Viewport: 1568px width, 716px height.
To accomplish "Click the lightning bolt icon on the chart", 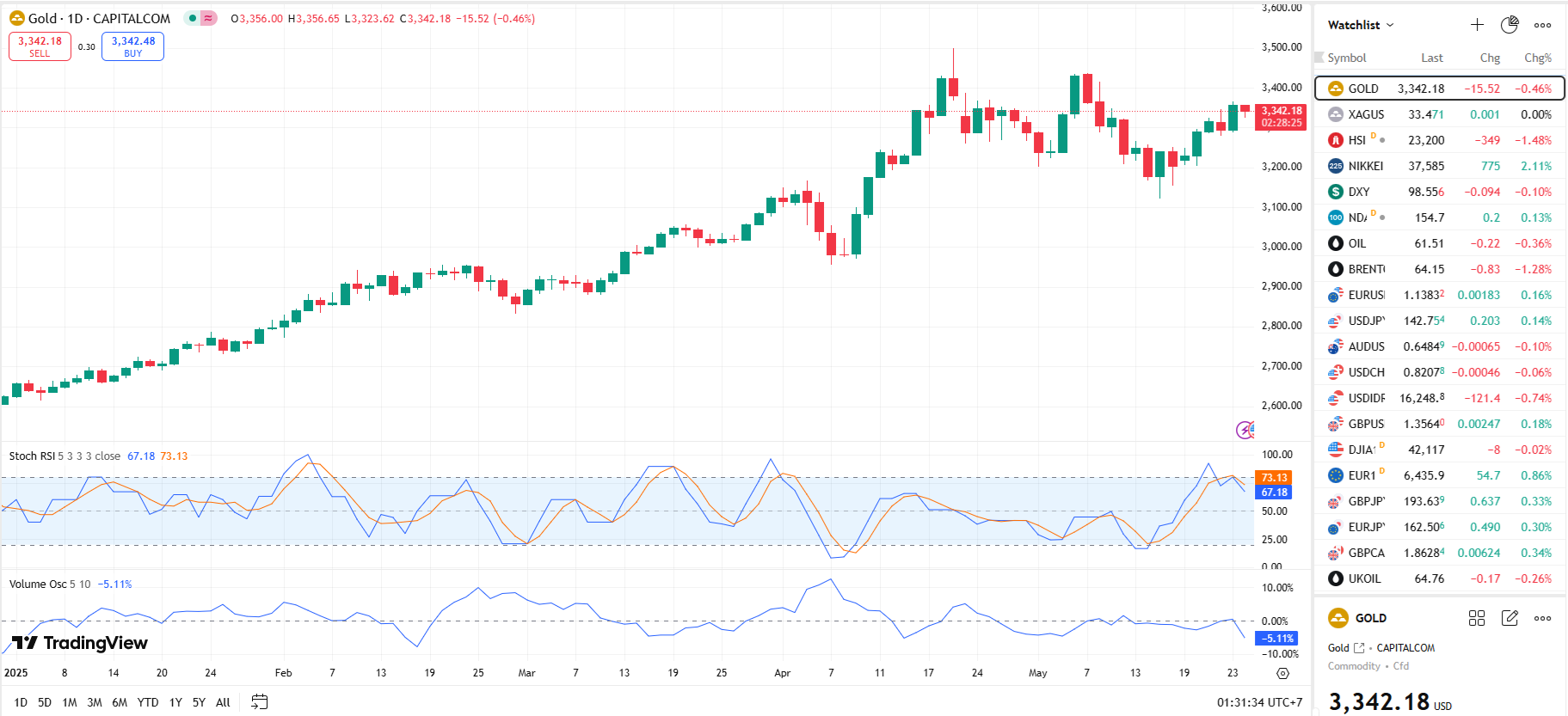I will click(1245, 430).
